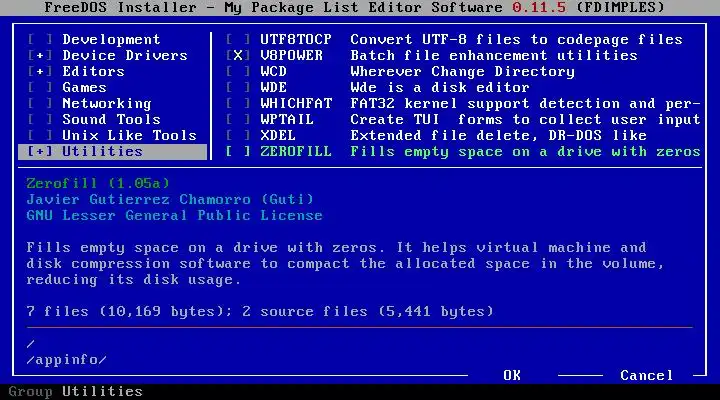Select the UTF8TOCP package name
The image size is (720, 400).
tap(296, 39)
